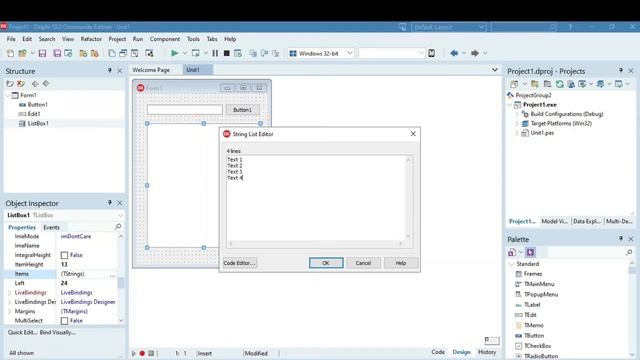Click the Open file folder icon in toolbar
This screenshot has width=640, height=360.
click(x=22, y=53)
